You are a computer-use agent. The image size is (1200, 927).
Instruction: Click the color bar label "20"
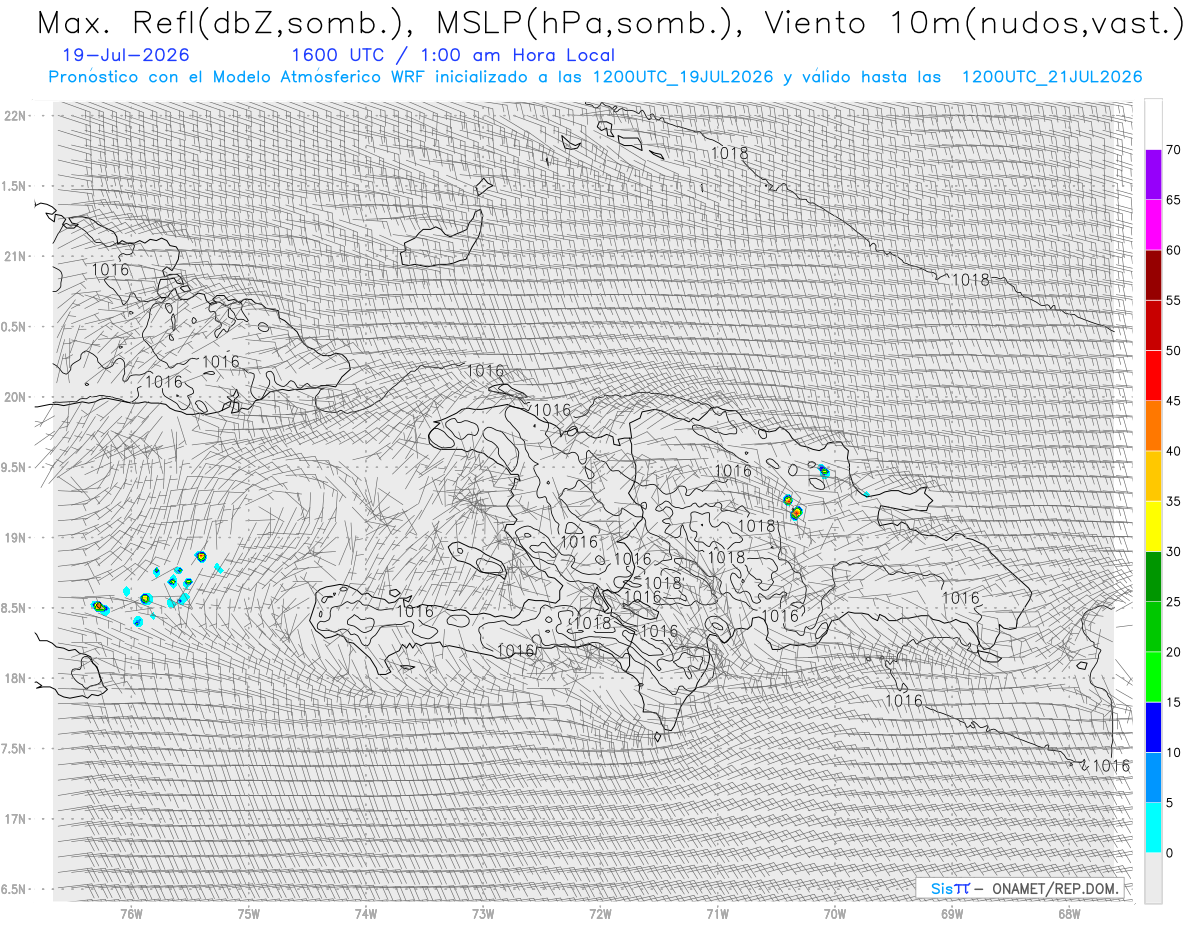click(1173, 652)
